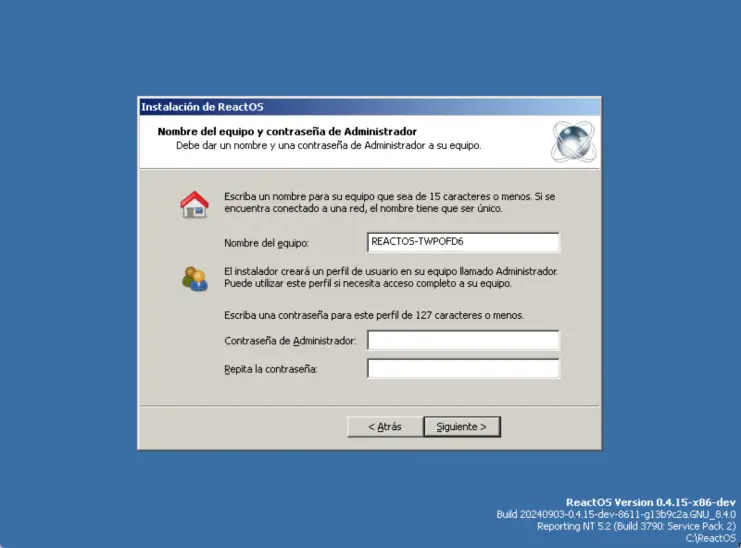Image resolution: width=741 pixels, height=548 pixels.
Task: Click the 'Instalación de ReactOS' title bar
Action: [x=370, y=107]
